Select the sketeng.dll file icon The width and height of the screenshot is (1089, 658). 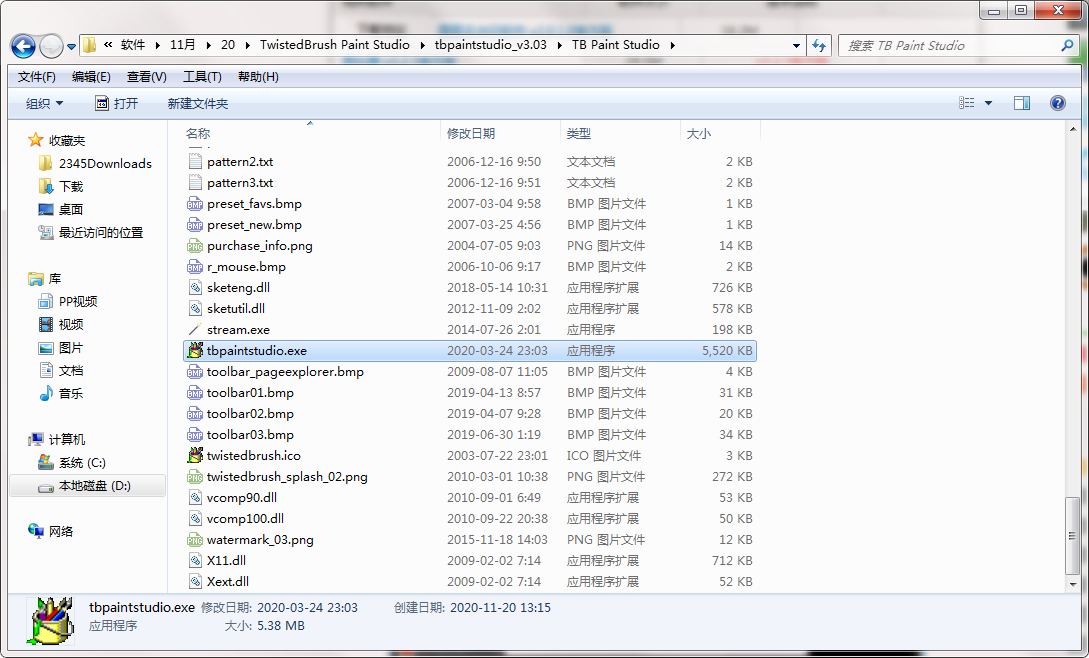click(x=195, y=288)
